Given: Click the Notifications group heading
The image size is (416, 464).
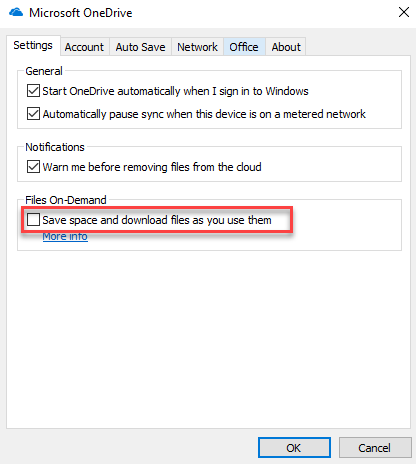Looking at the screenshot, I should (55, 147).
